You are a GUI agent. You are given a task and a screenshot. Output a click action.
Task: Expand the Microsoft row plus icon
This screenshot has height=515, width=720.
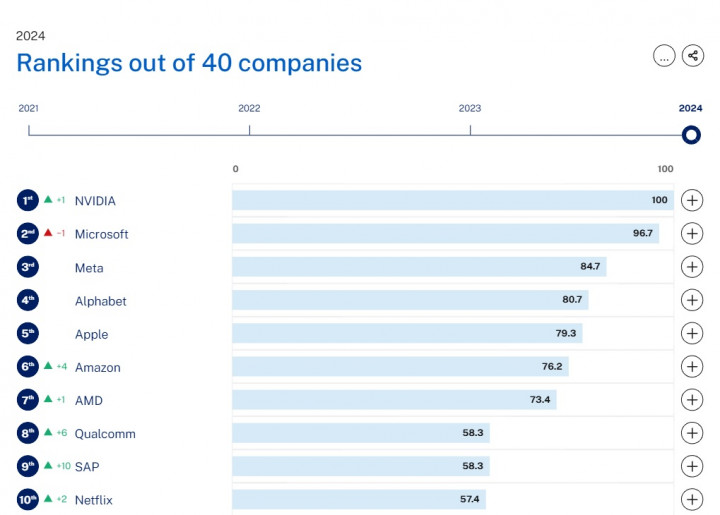click(x=691, y=234)
